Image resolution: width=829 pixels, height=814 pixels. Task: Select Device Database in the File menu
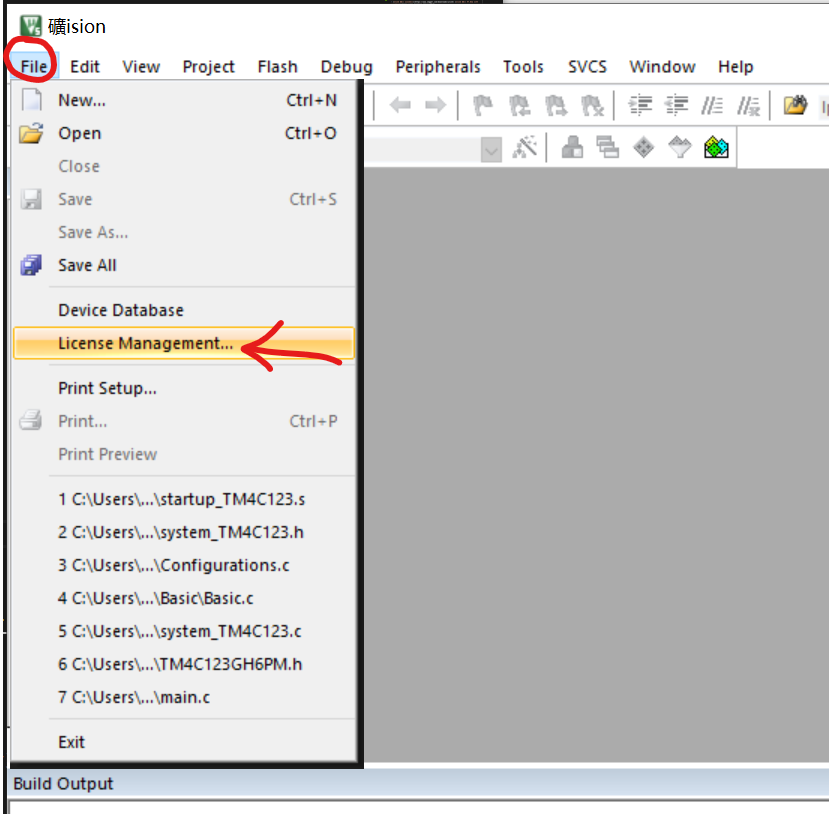[x=121, y=310]
